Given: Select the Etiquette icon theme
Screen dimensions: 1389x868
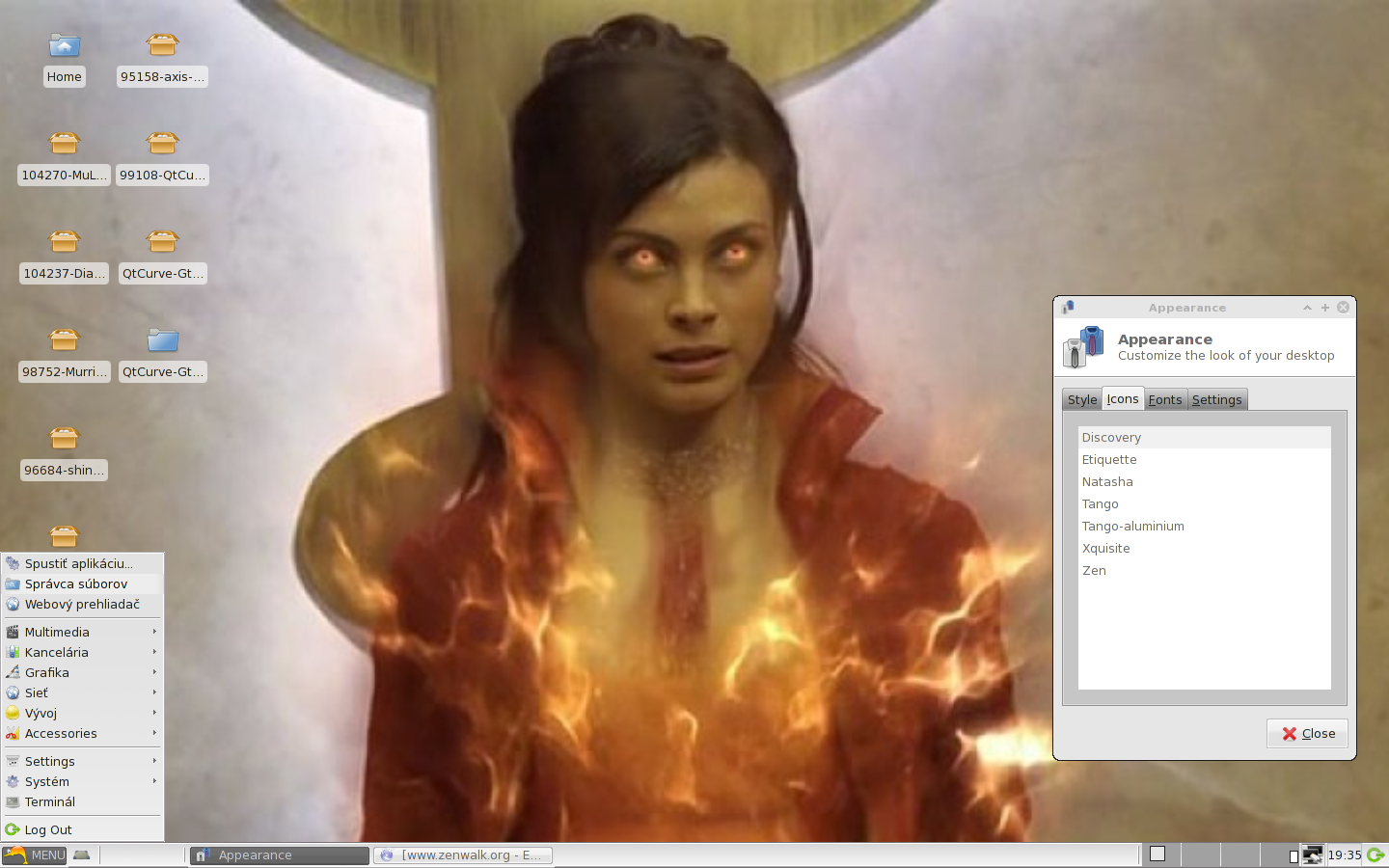Looking at the screenshot, I should pos(1205,459).
